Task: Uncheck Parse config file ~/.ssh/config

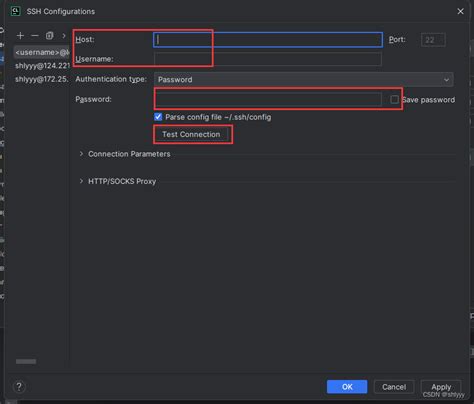Action: point(158,117)
